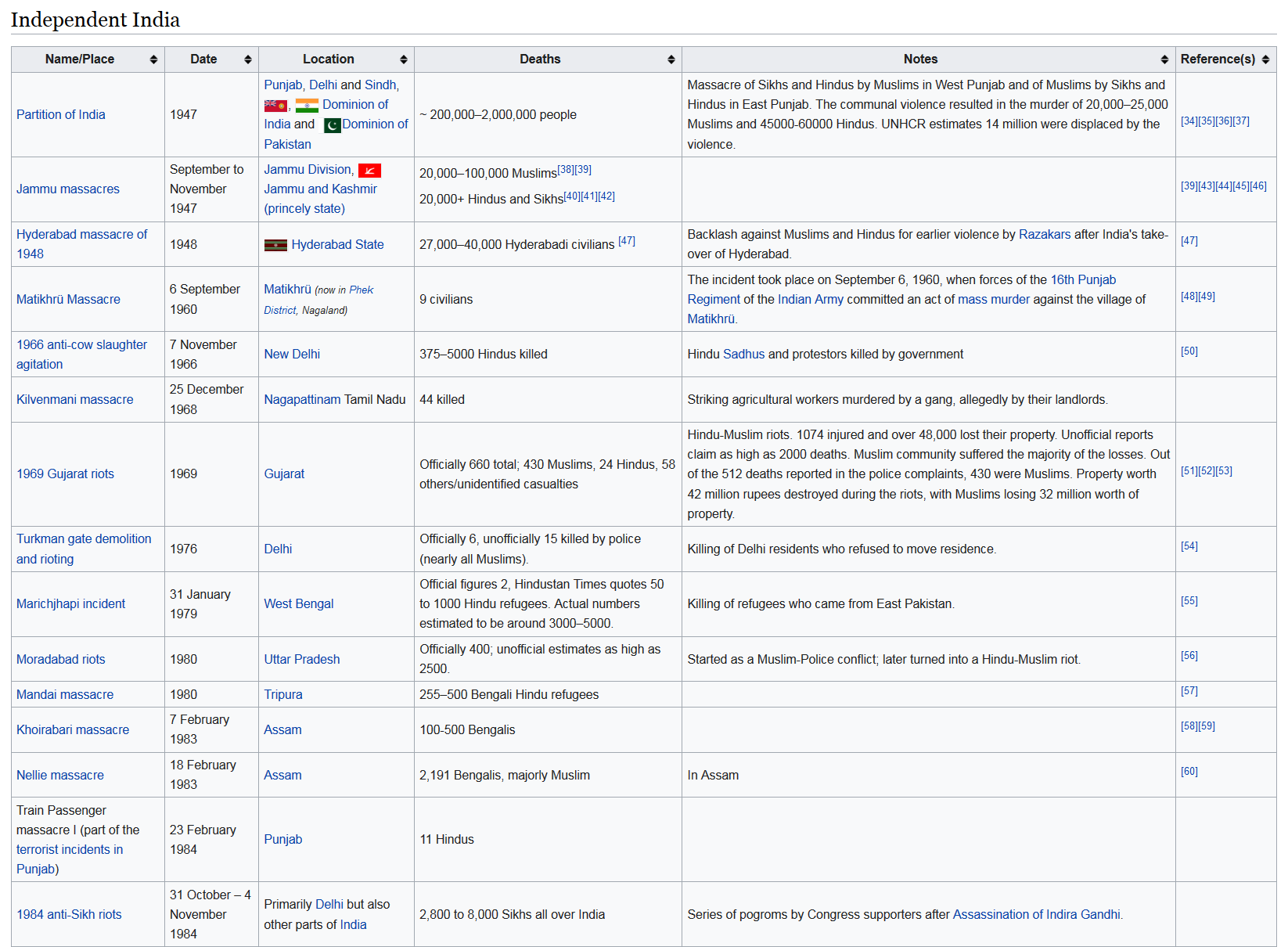The height and width of the screenshot is (947, 1288).
Task: Open the Kilvenmani massacre link
Action: point(75,399)
